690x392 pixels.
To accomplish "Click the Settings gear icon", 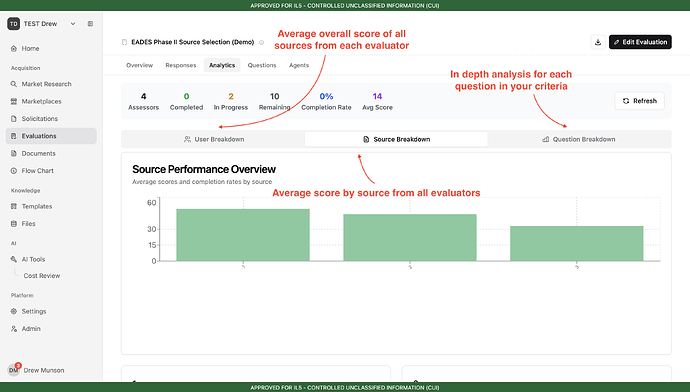I will pyautogui.click(x=14, y=311).
